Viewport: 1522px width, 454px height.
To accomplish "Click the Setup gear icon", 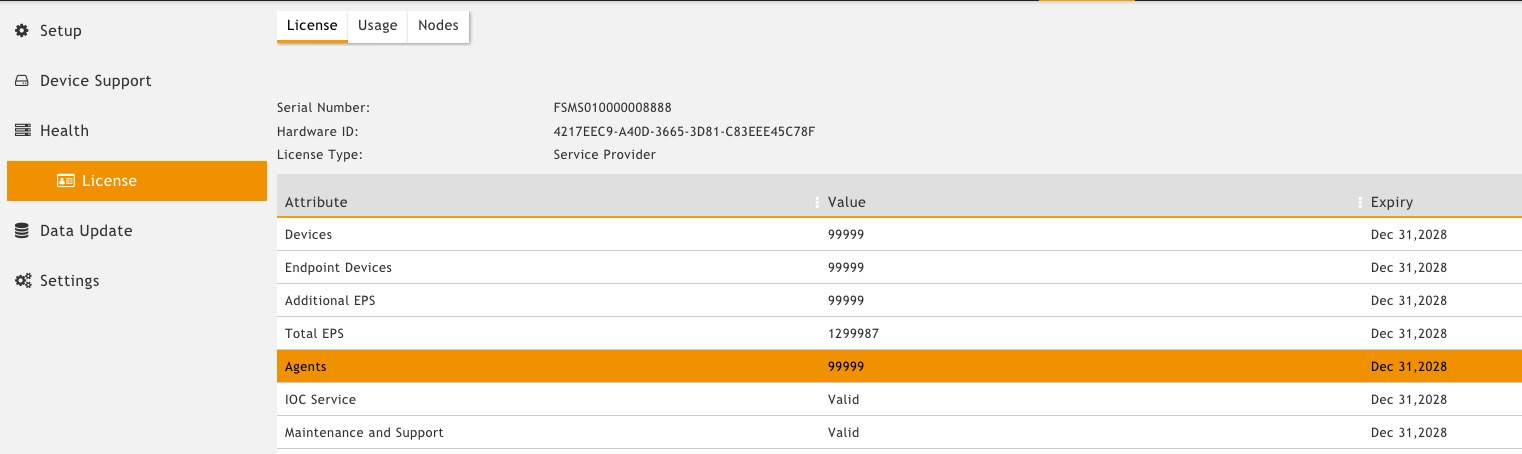I will pyautogui.click(x=22, y=31).
